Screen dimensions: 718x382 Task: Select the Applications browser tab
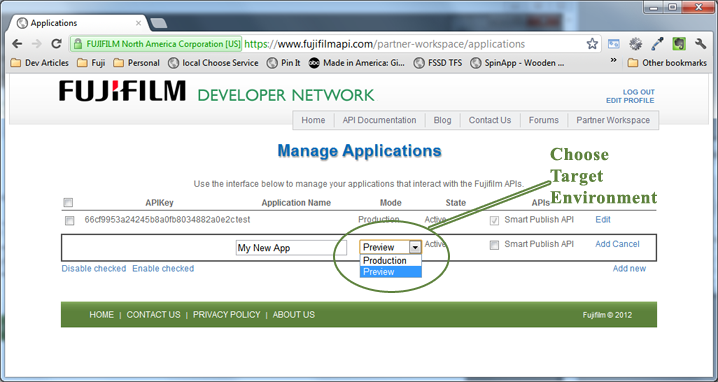point(78,23)
